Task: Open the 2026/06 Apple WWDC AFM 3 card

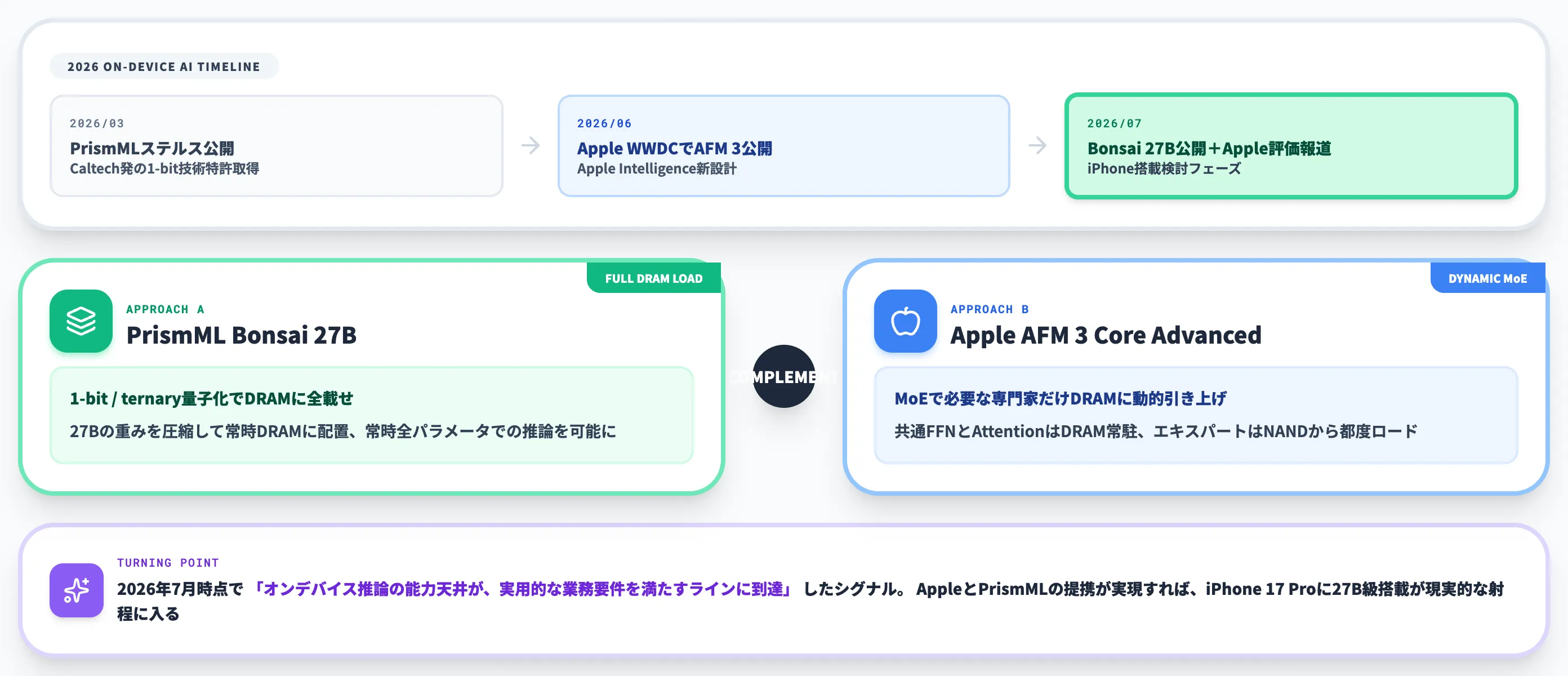Action: coord(783,145)
